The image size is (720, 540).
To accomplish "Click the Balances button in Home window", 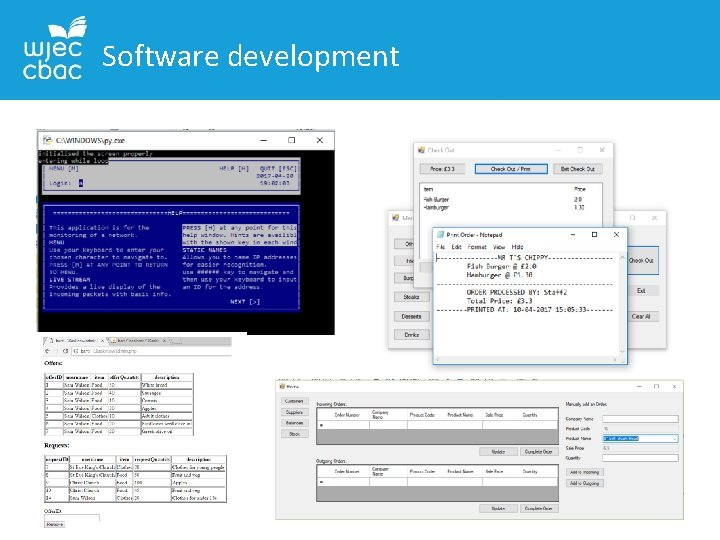I will click(294, 423).
